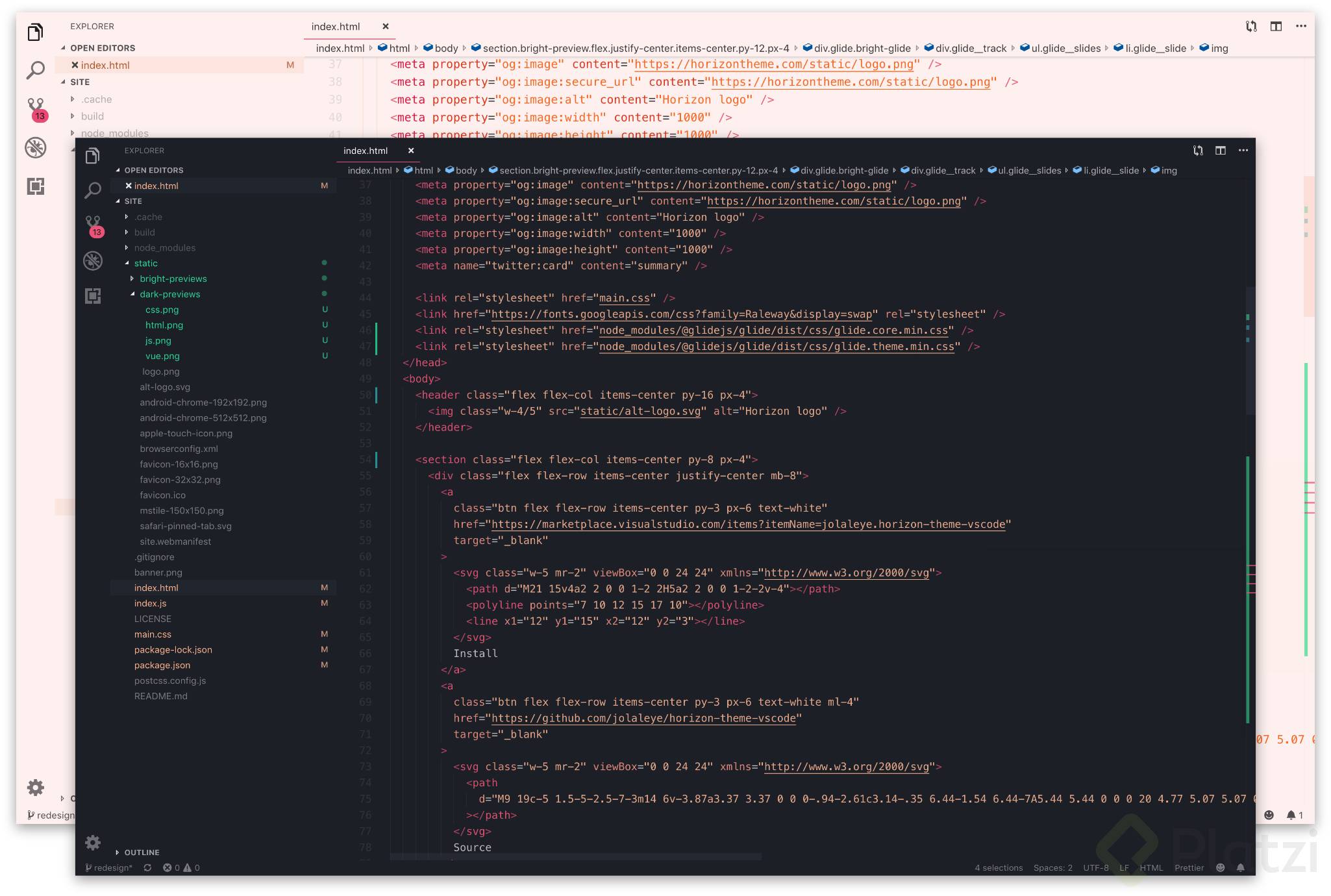Expand the OUTLINE section
This screenshot has height=896, width=1331.
142,852
